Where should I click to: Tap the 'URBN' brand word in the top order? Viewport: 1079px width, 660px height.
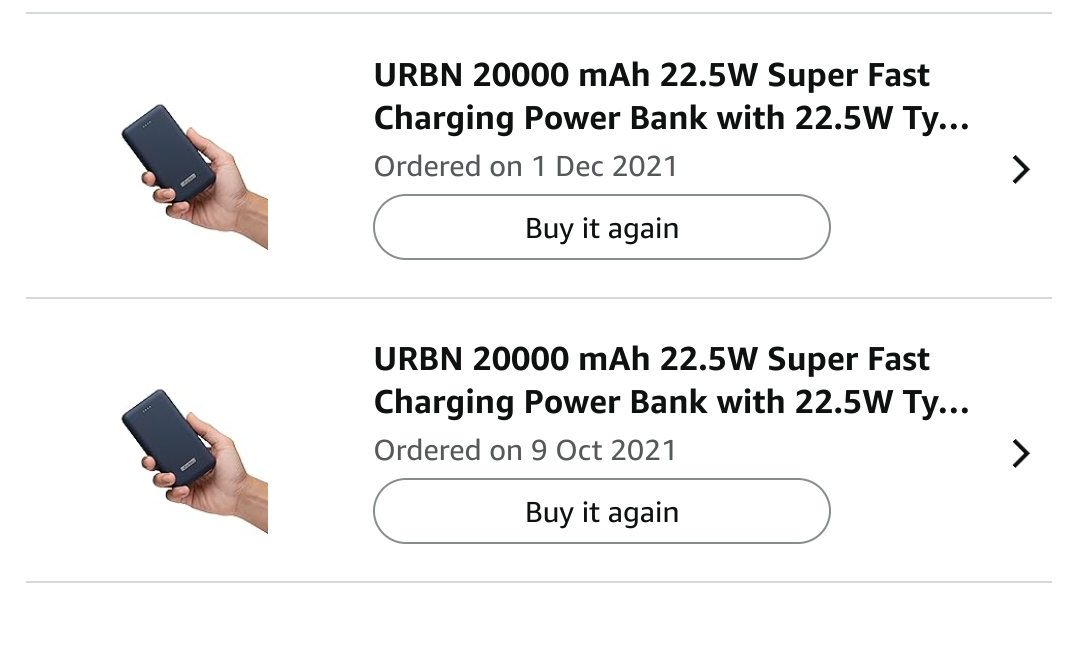click(418, 75)
